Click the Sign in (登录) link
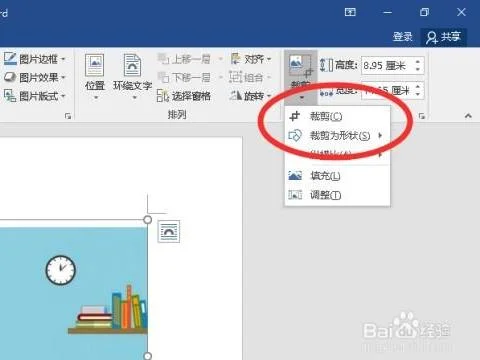The width and height of the screenshot is (480, 360). coord(403,36)
